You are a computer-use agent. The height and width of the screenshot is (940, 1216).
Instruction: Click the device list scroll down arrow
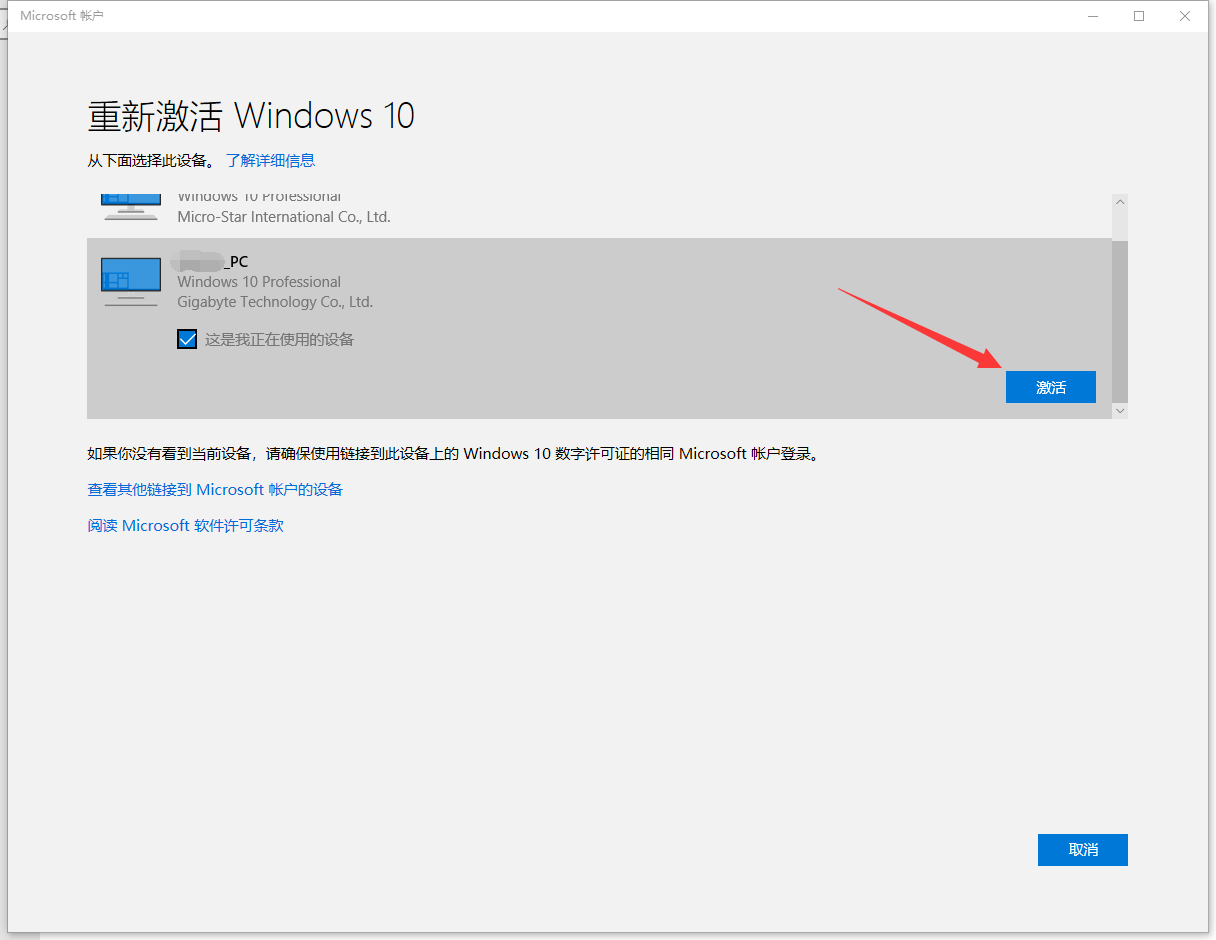click(x=1120, y=410)
